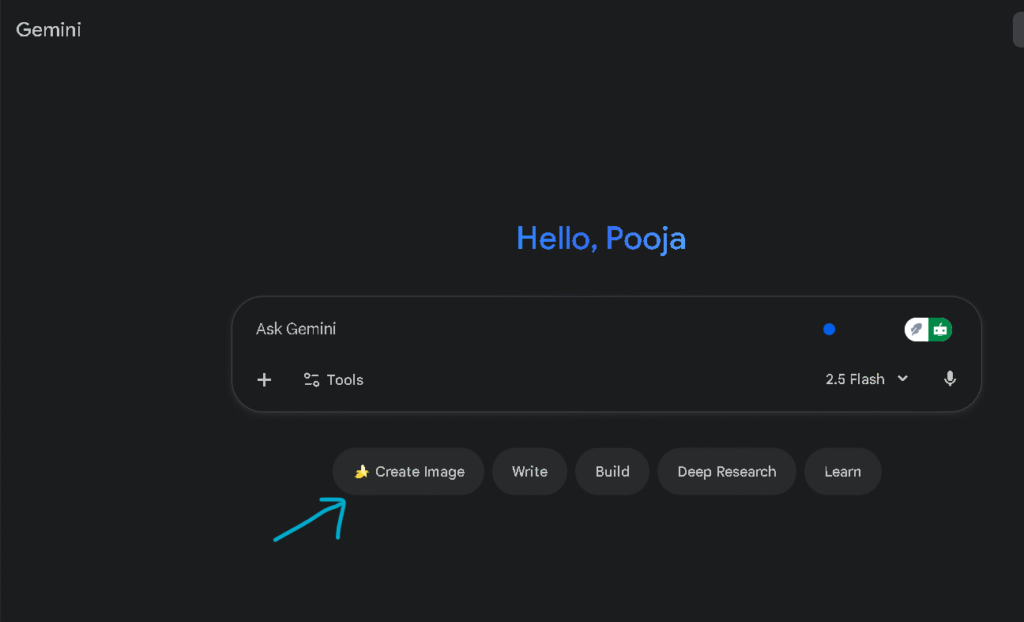This screenshot has width=1024, height=622.
Task: Click the Gemini logo text at top left
Action: 47,29
